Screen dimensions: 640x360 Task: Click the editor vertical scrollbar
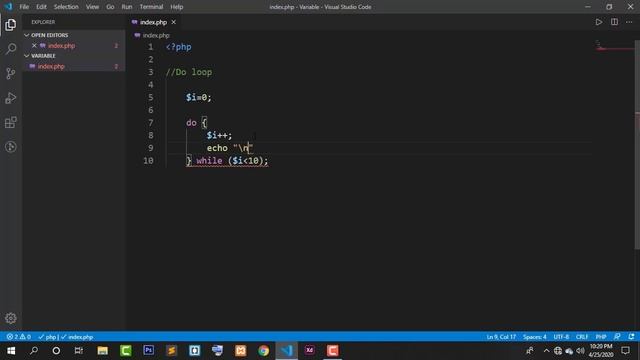637,145
